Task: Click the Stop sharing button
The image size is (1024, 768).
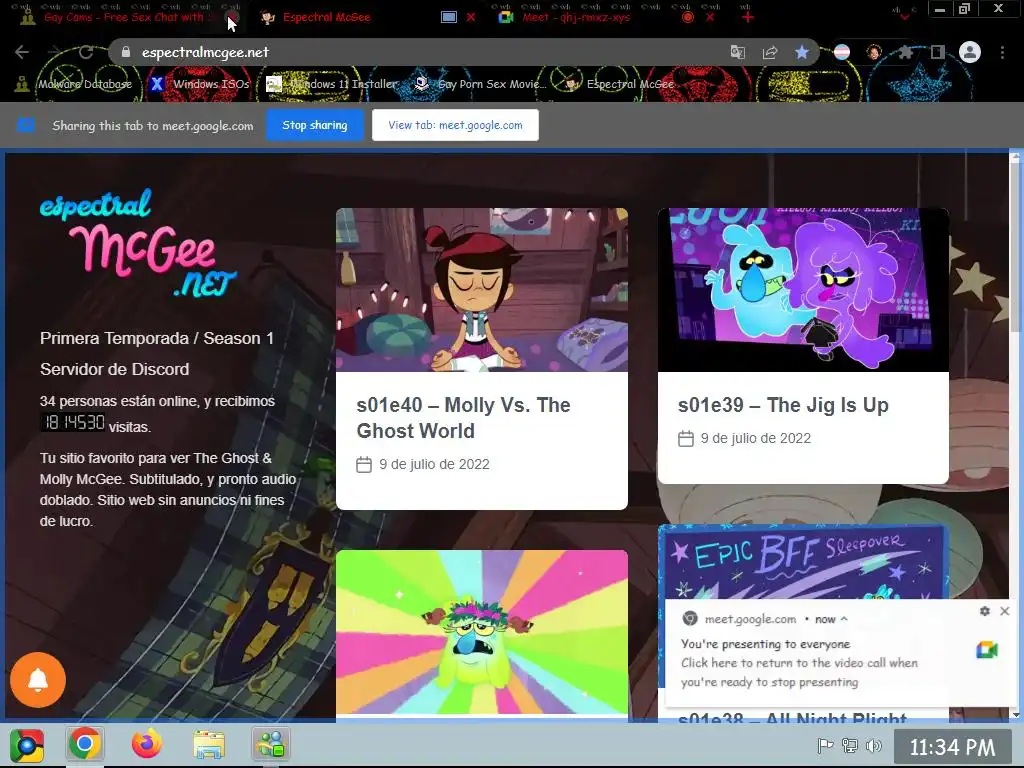Action: [315, 125]
